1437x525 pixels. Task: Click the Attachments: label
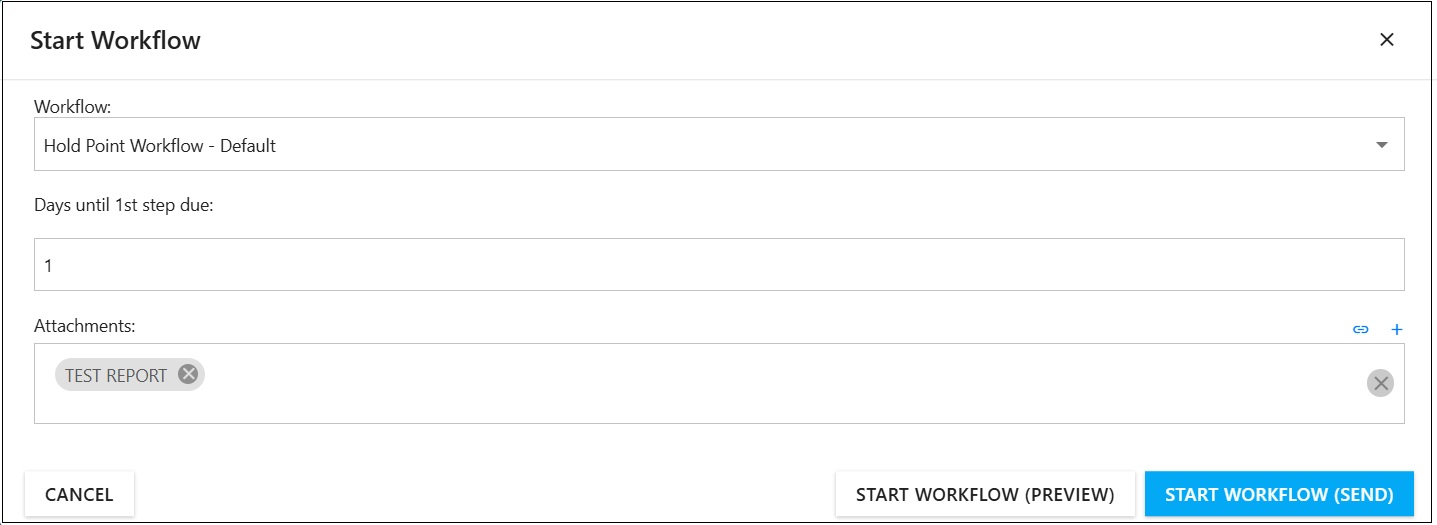click(84, 325)
